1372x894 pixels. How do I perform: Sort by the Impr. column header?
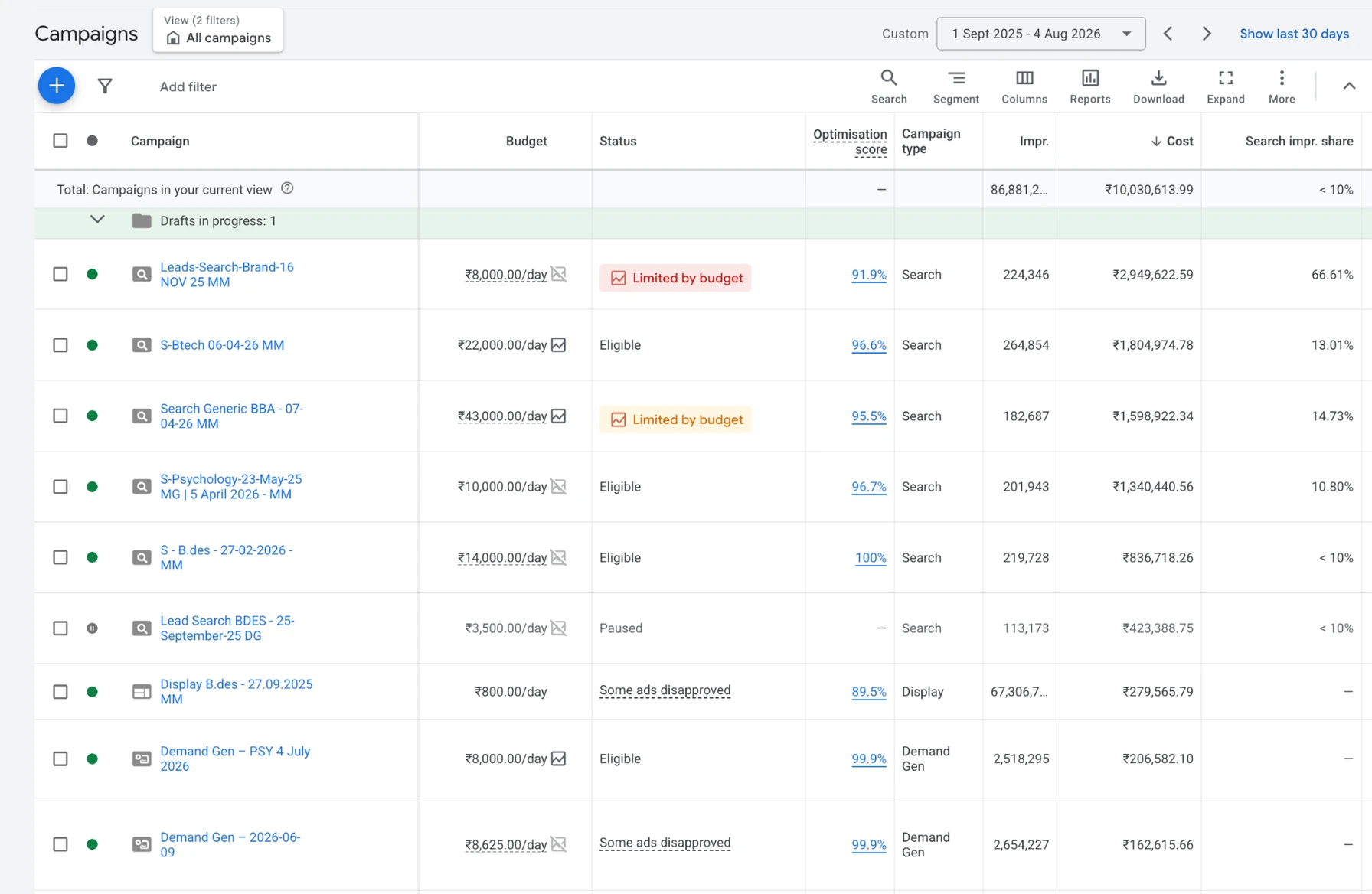click(x=1034, y=141)
